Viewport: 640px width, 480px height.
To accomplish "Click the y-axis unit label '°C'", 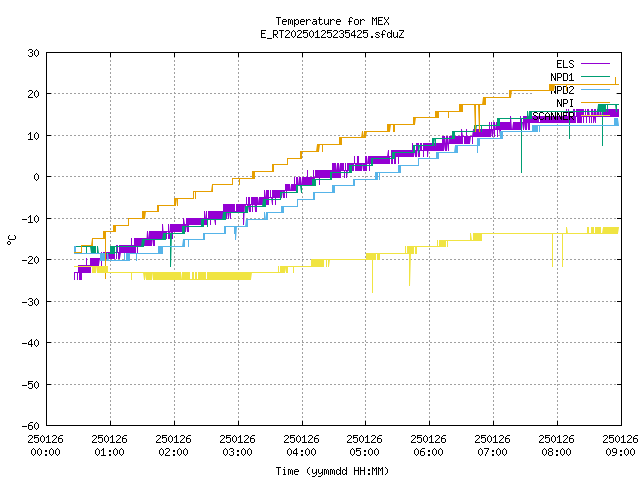I will [11, 240].
